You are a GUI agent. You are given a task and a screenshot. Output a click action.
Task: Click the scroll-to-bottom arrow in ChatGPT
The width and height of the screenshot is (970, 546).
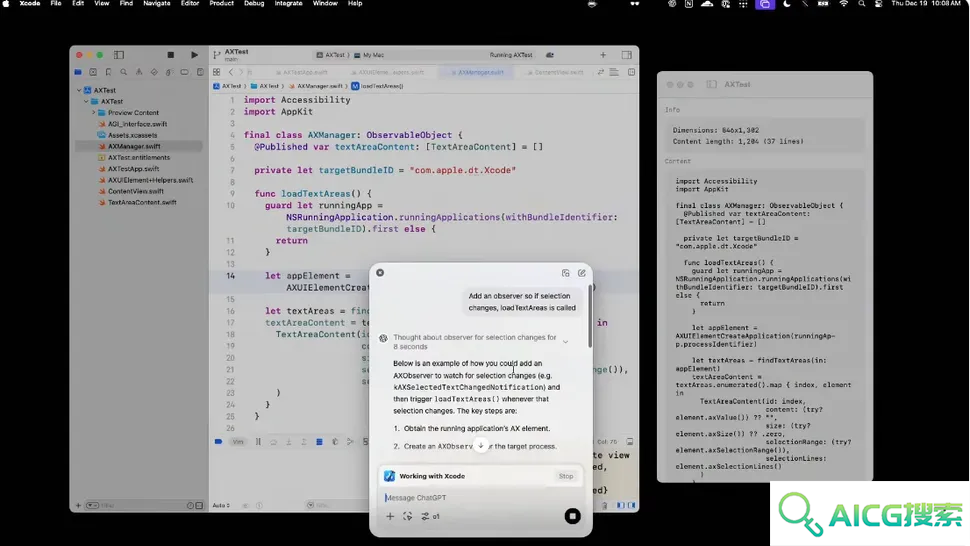pos(481,445)
